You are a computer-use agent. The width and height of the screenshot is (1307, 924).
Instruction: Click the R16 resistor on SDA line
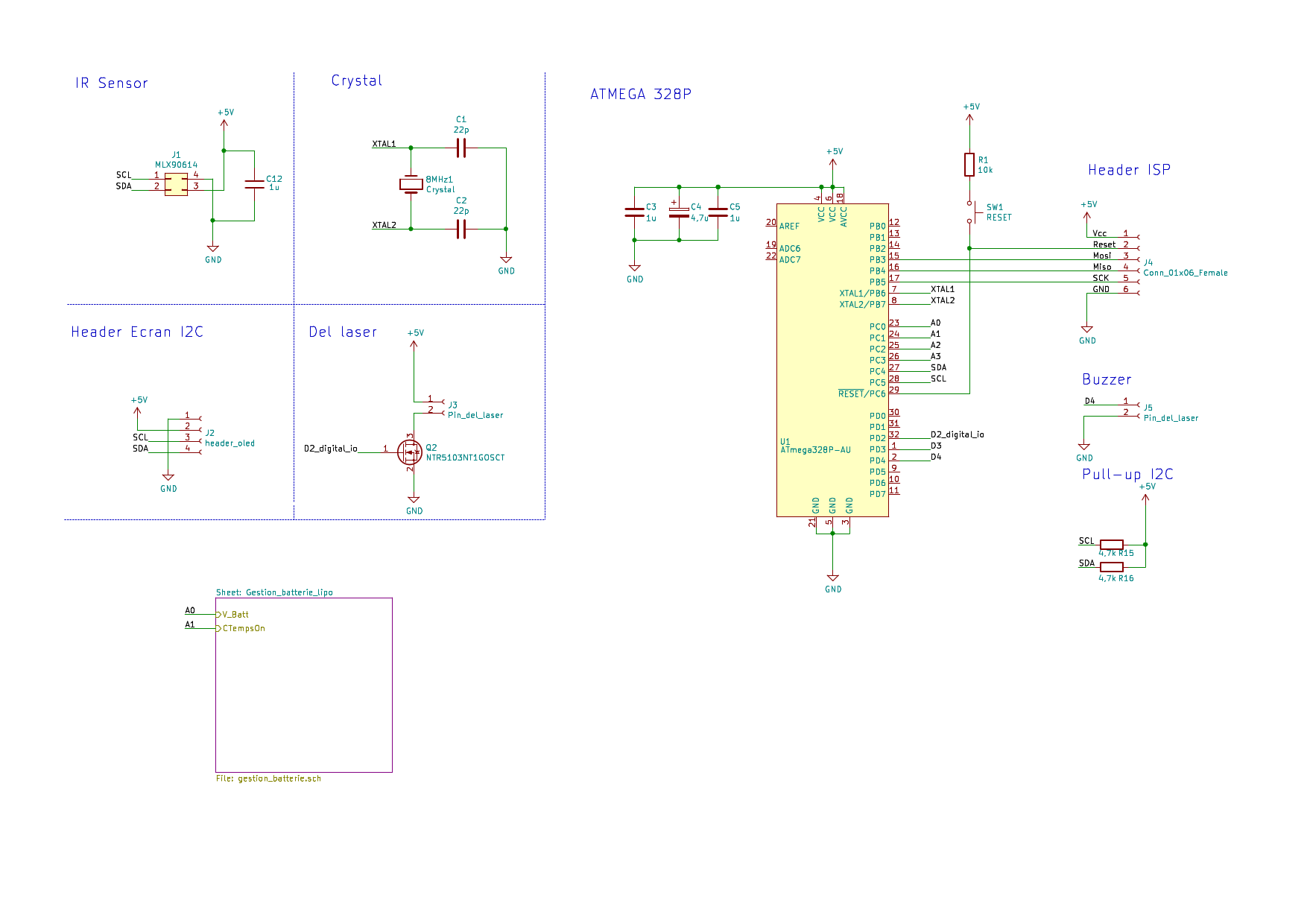click(x=1111, y=567)
